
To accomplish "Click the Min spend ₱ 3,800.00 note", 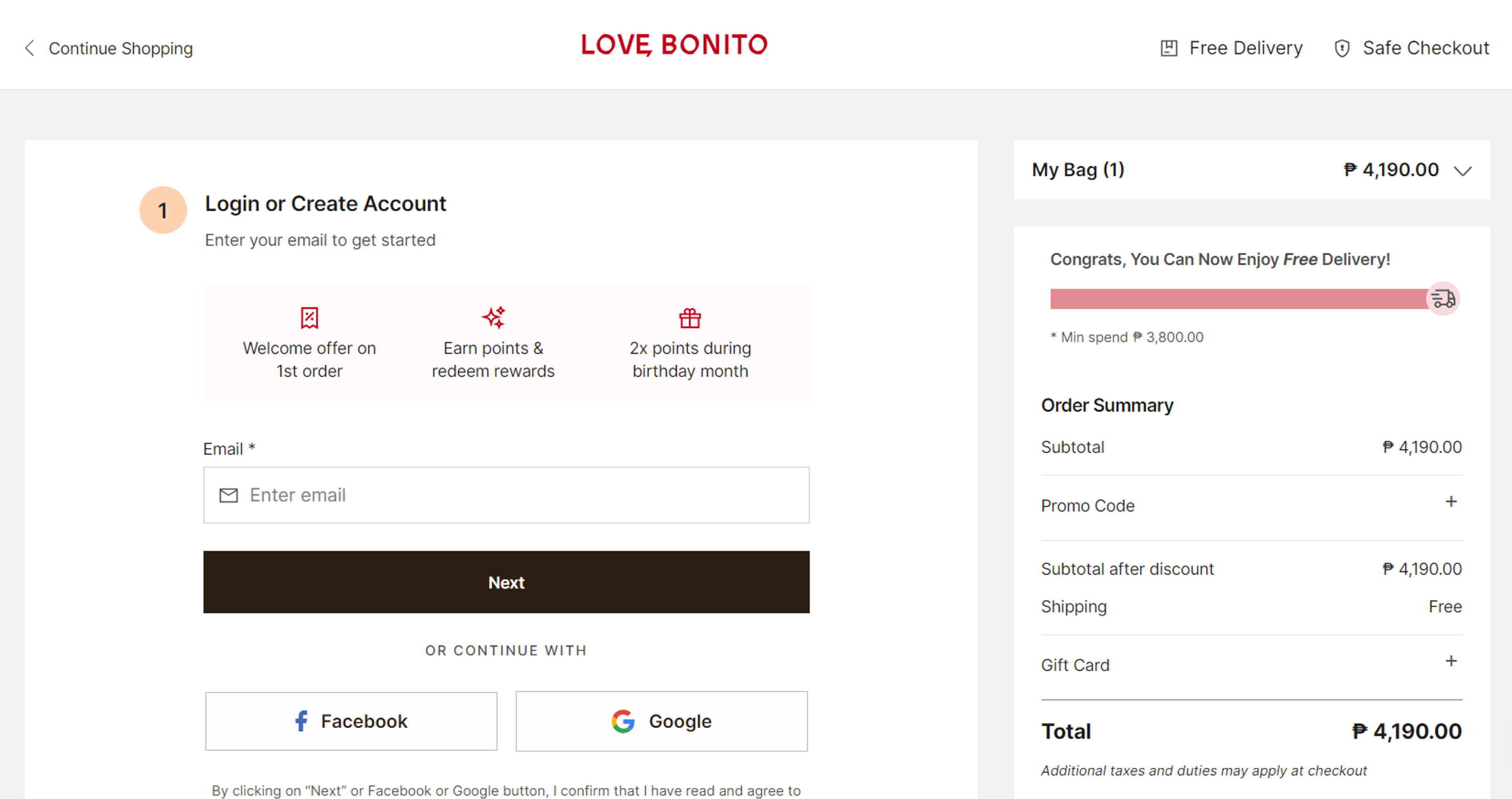I will point(1127,337).
